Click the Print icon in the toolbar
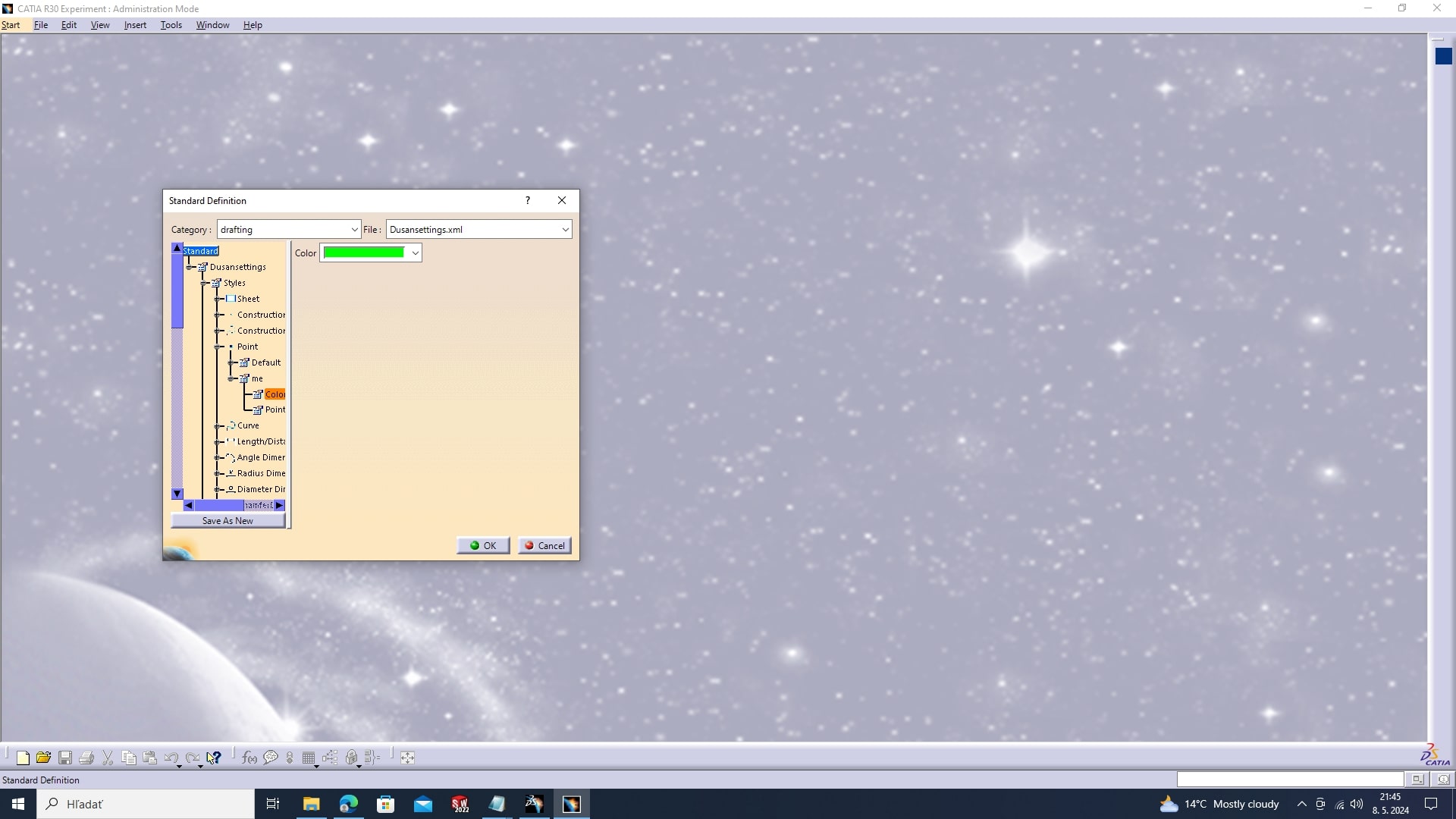1456x819 pixels. pyautogui.click(x=86, y=758)
